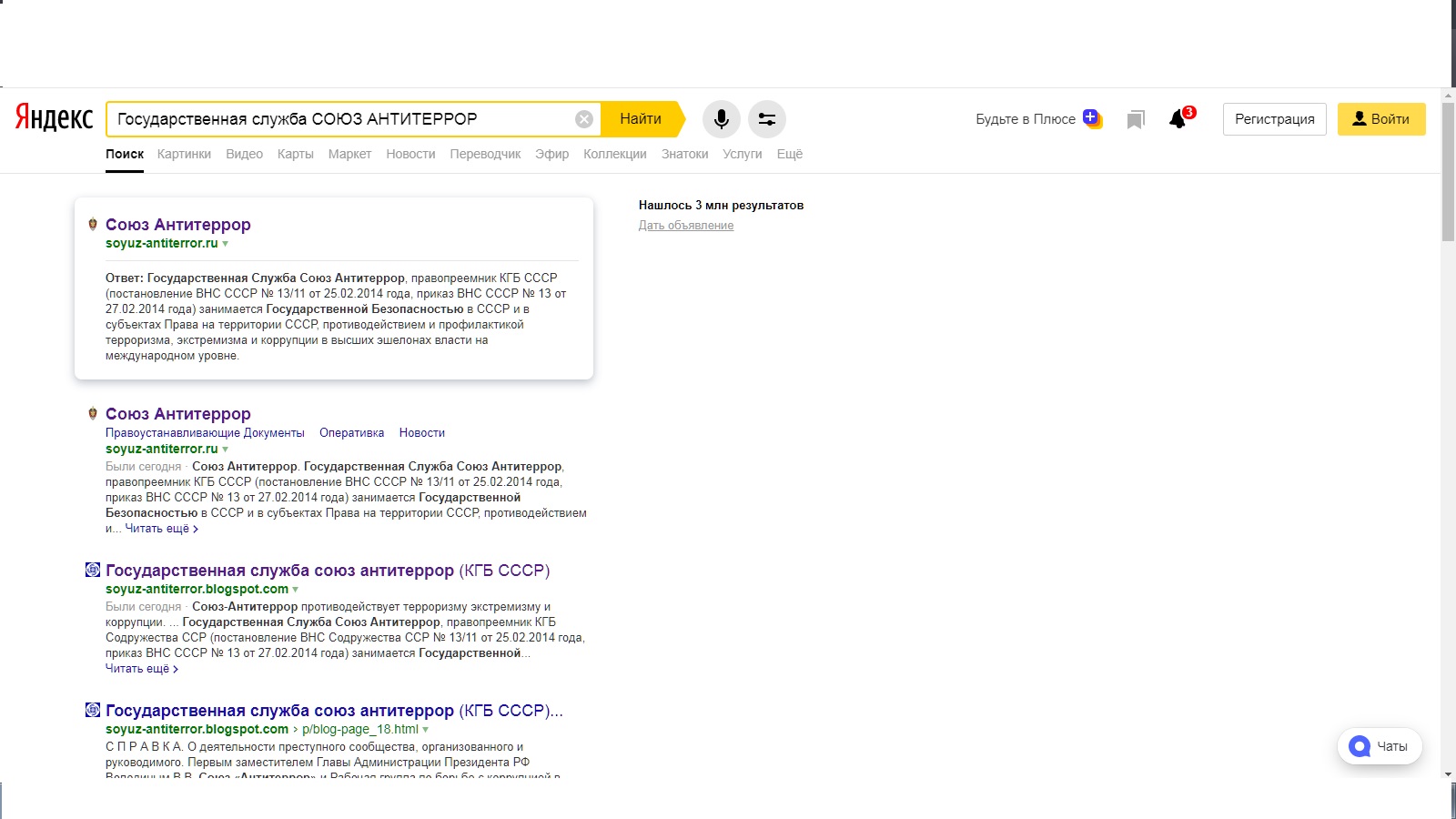This screenshot has height=819, width=1456.
Task: Open Новости sitelink under second result
Action: 422,433
